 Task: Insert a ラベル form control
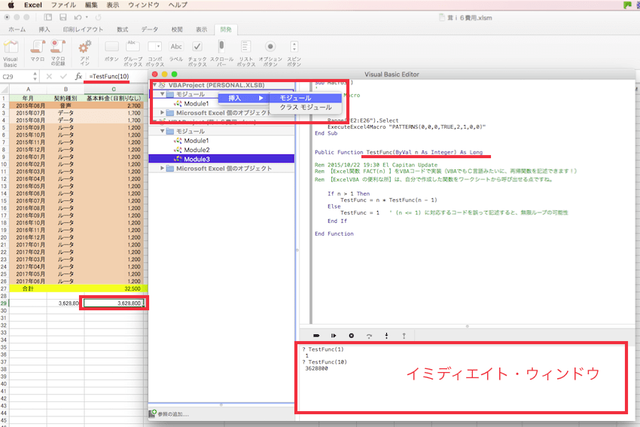pyautogui.click(x=176, y=51)
